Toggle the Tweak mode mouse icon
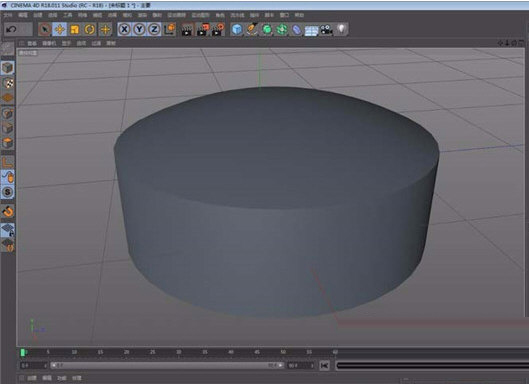Viewport: 529px width, 384px height. (x=7, y=177)
